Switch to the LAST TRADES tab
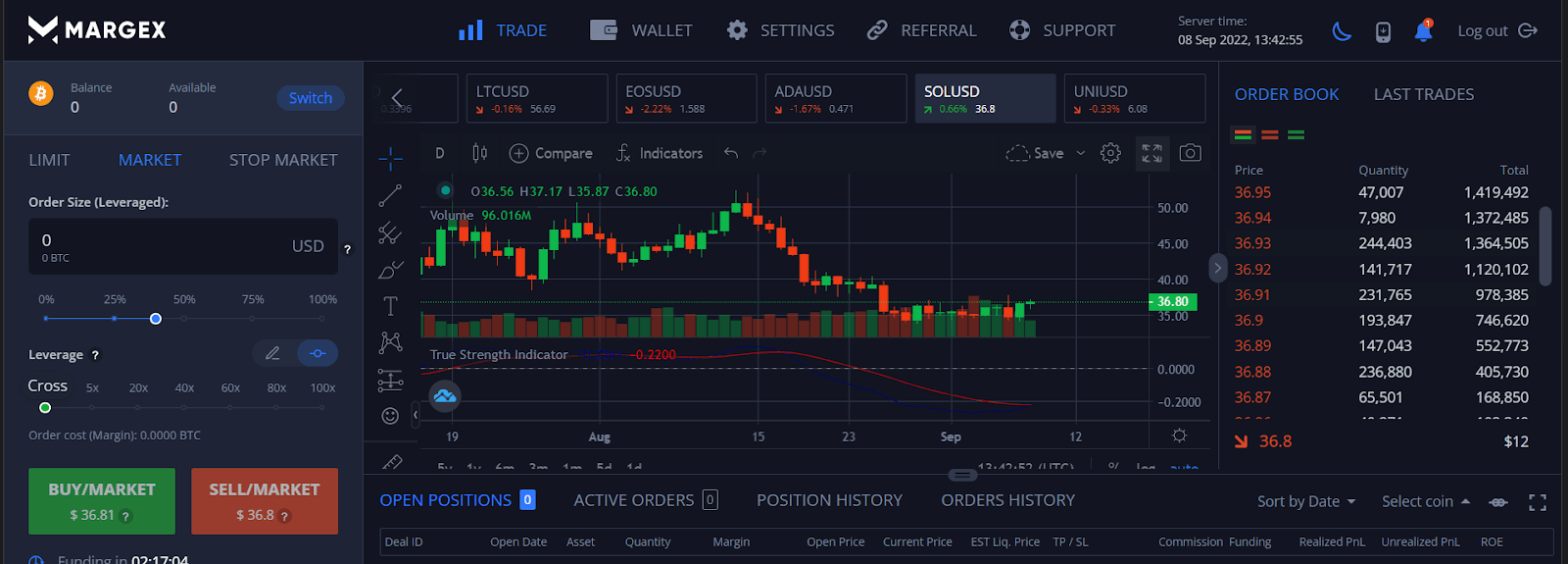This screenshot has height=564, width=1568. click(x=1423, y=94)
